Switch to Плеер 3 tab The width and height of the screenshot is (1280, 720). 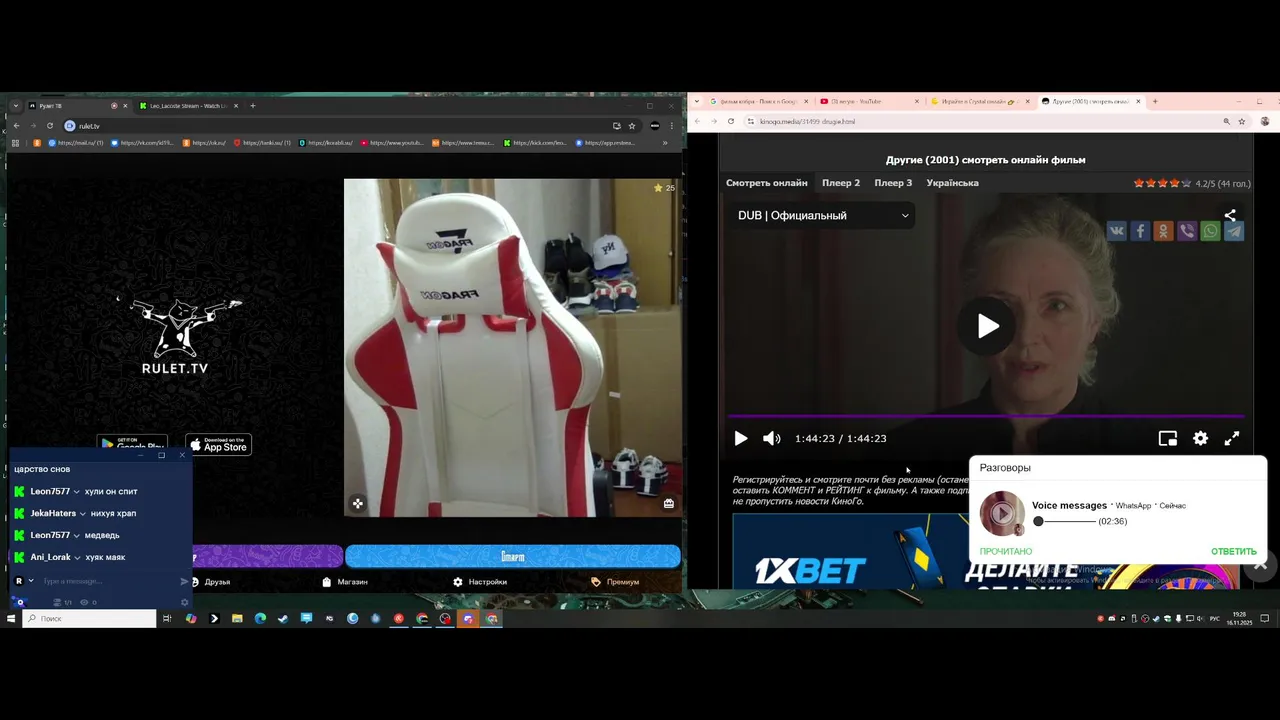click(893, 183)
